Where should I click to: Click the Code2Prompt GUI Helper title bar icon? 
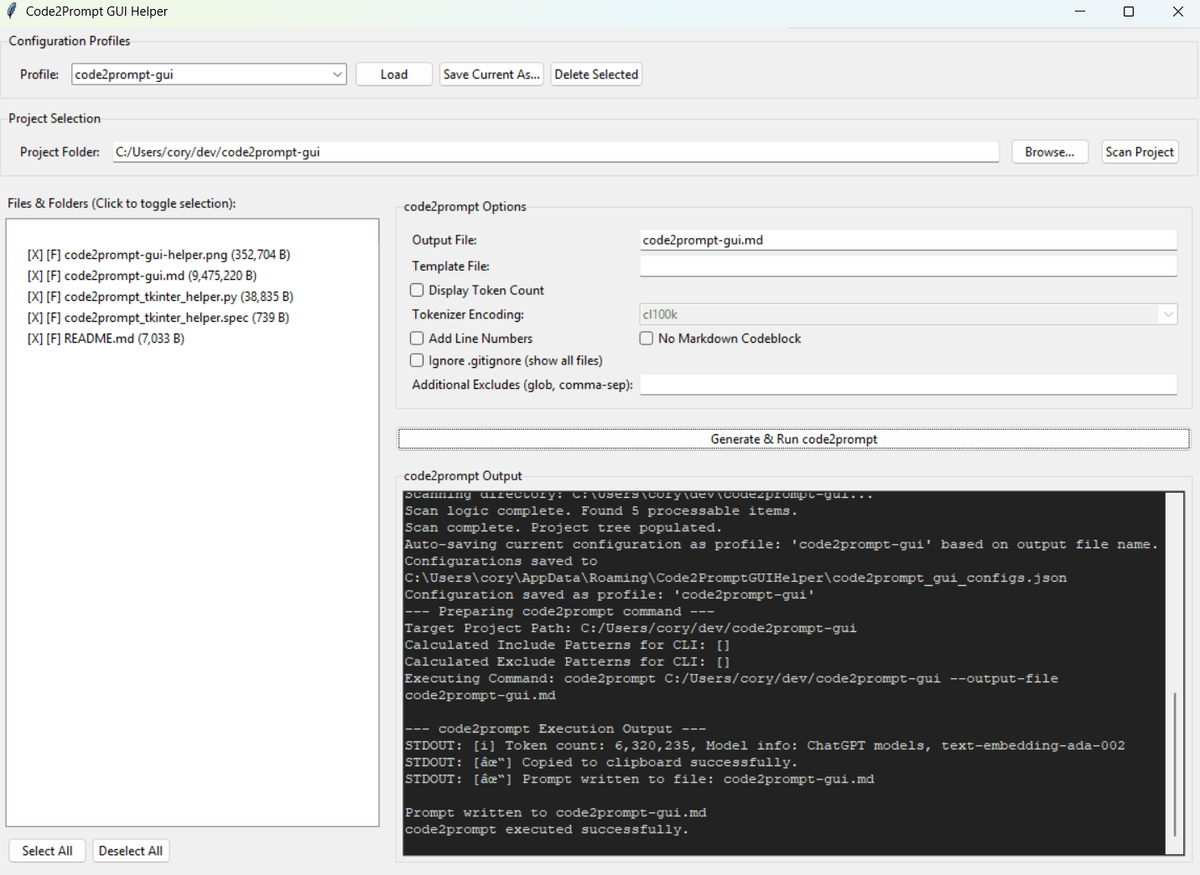coord(13,11)
